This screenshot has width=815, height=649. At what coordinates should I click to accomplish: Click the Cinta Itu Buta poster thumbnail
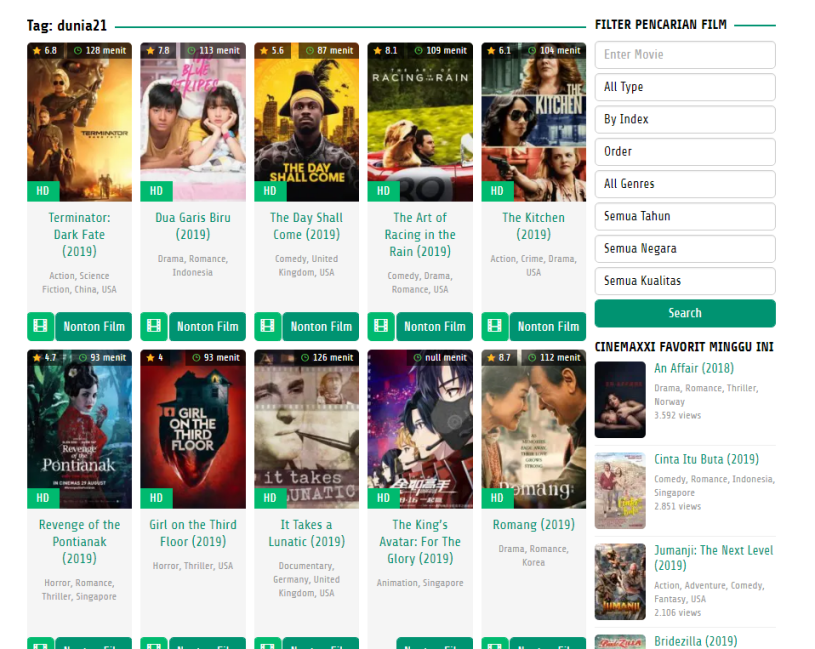click(620, 491)
